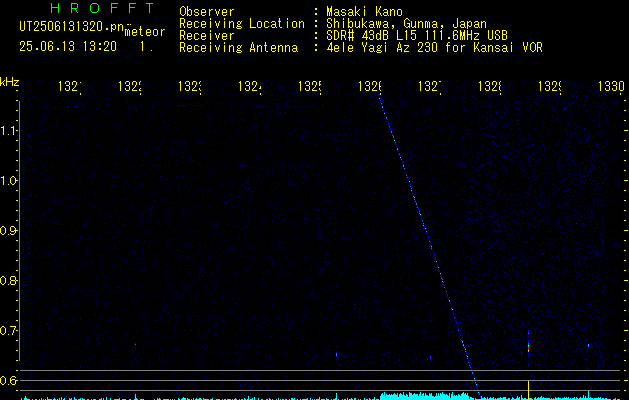The height and width of the screenshot is (400, 629).
Task: Click the location Shibukawa, Gunma, Japan
Action: (406, 24)
